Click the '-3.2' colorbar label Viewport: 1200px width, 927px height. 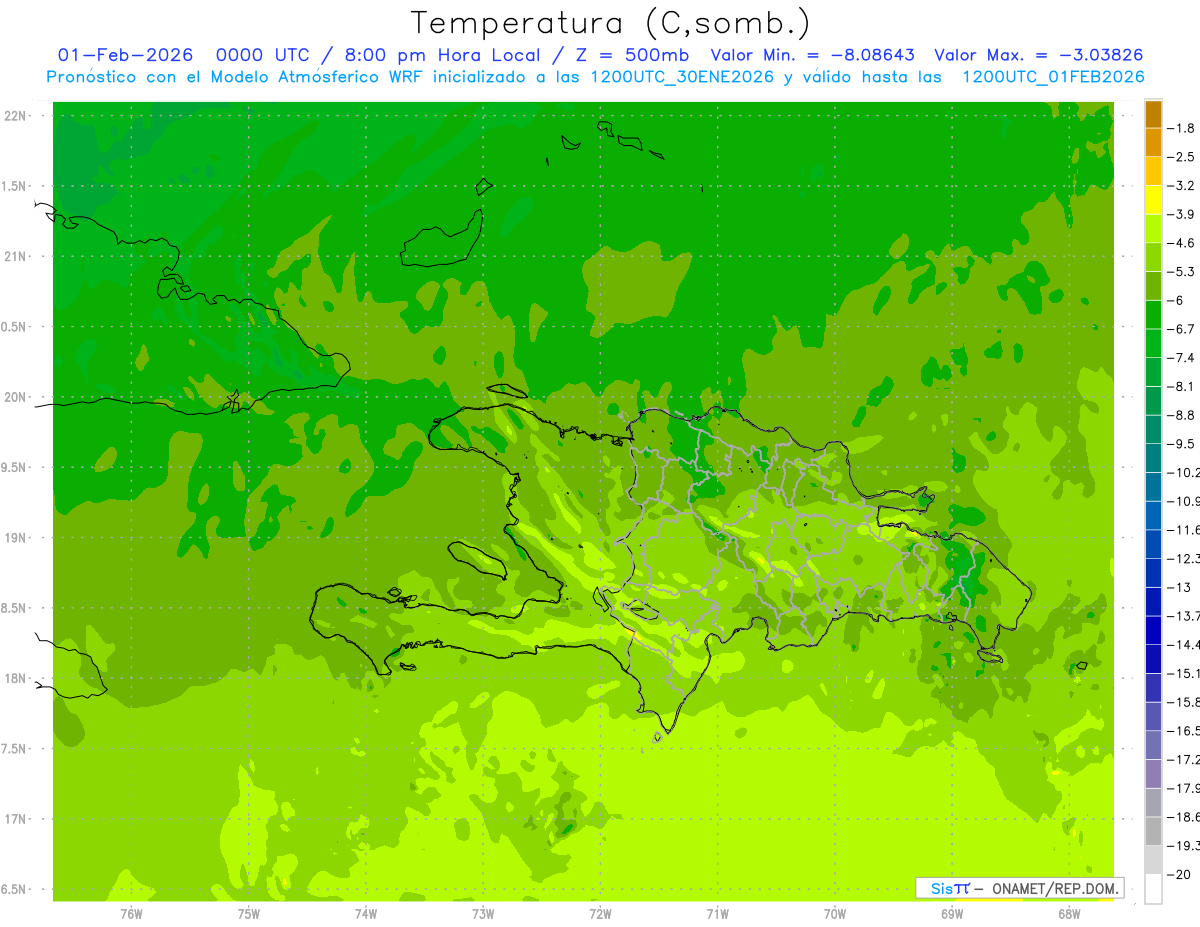click(x=1183, y=186)
